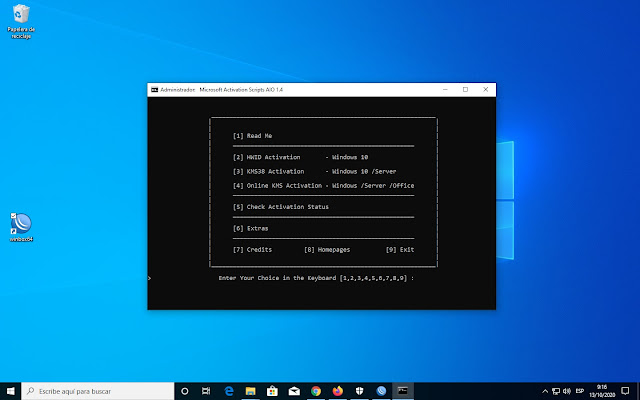Viewport: 640px width, 400px height.
Task: Switch the ESP input language indicator
Action: pyautogui.click(x=580, y=391)
